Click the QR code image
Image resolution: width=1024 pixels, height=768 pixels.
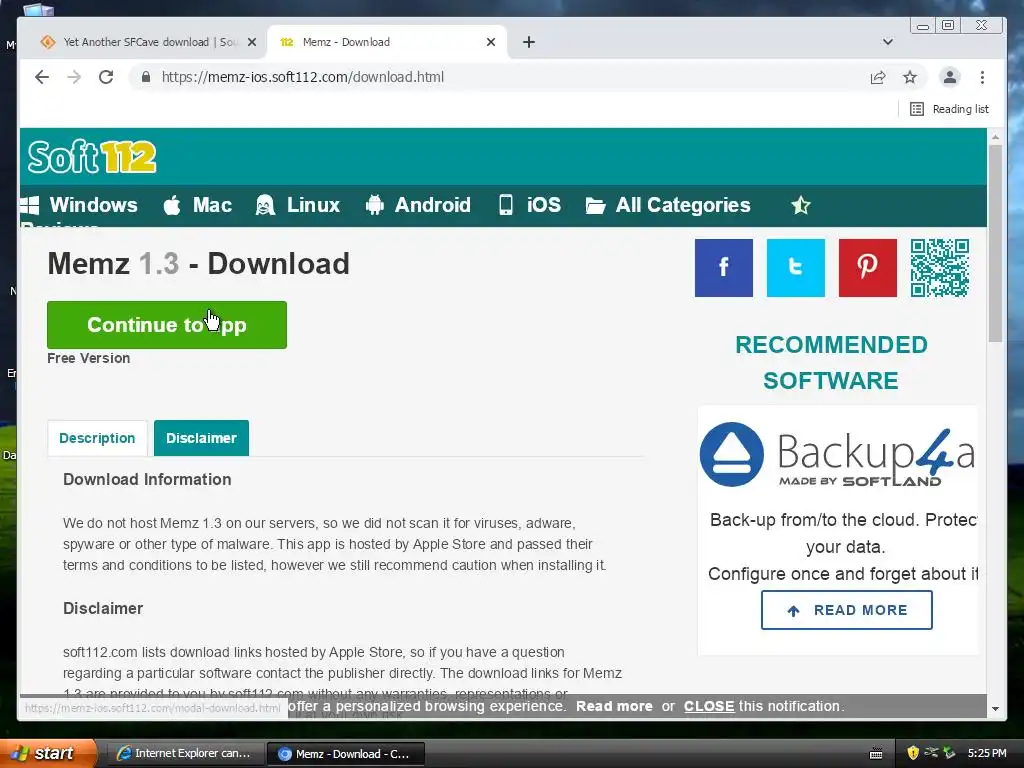tap(940, 268)
